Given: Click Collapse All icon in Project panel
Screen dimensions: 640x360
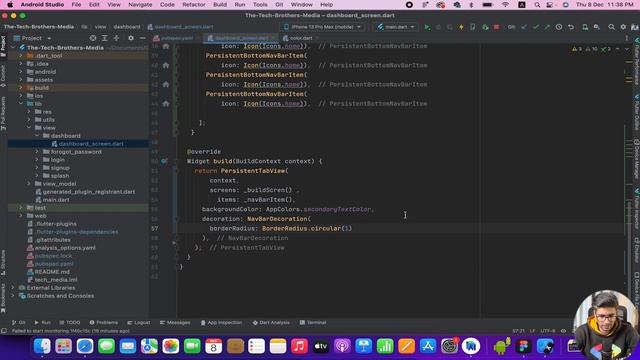Looking at the screenshot, I should 116,38.
